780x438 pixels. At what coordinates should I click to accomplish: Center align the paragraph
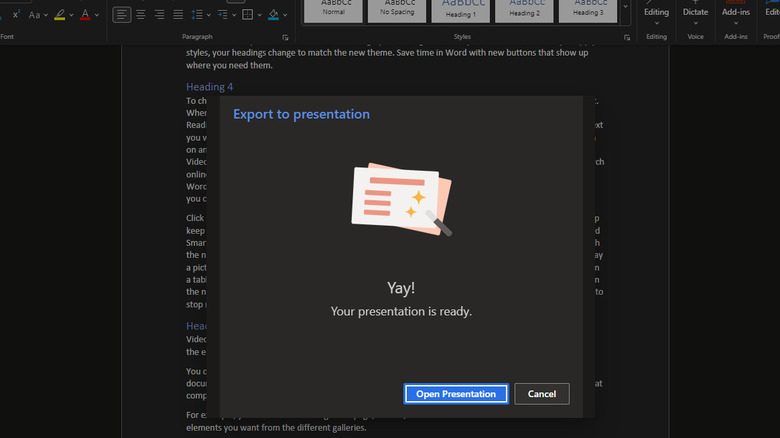coord(140,15)
